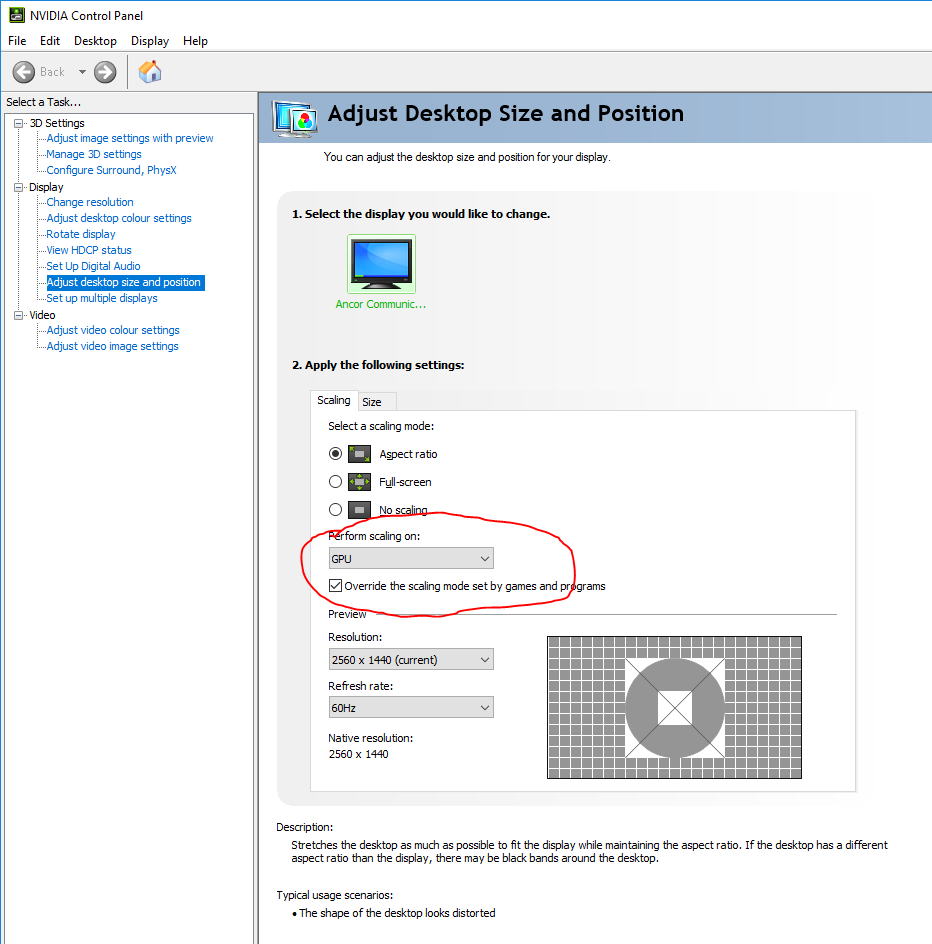Open the Resolution 2560 x 1440 dropdown

click(411, 659)
